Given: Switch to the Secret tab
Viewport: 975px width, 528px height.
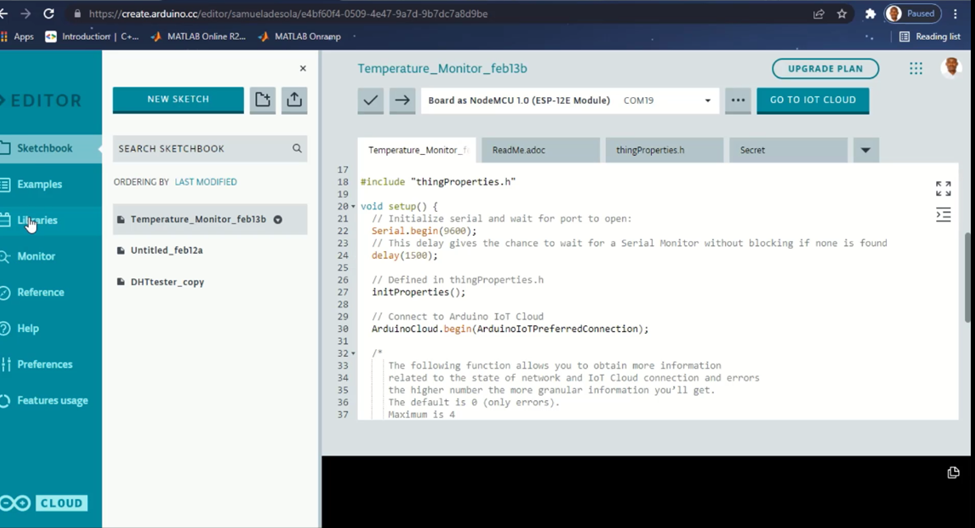Looking at the screenshot, I should click(788, 150).
